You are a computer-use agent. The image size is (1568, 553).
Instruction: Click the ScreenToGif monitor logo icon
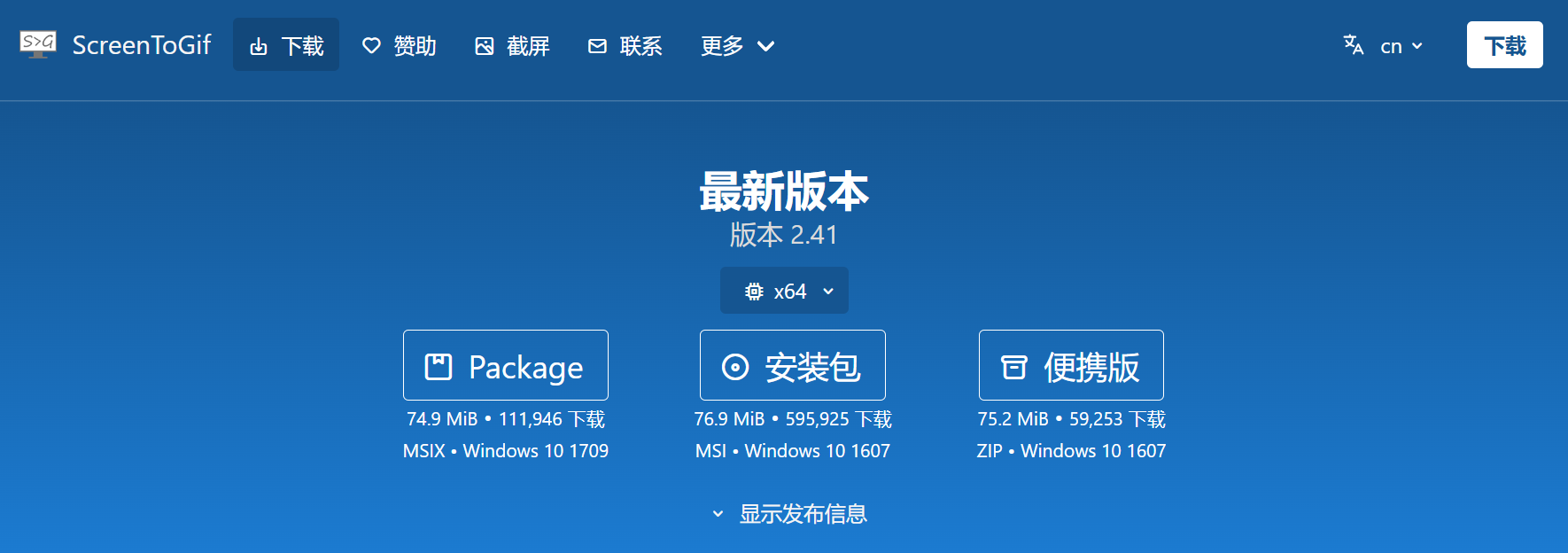pyautogui.click(x=37, y=44)
